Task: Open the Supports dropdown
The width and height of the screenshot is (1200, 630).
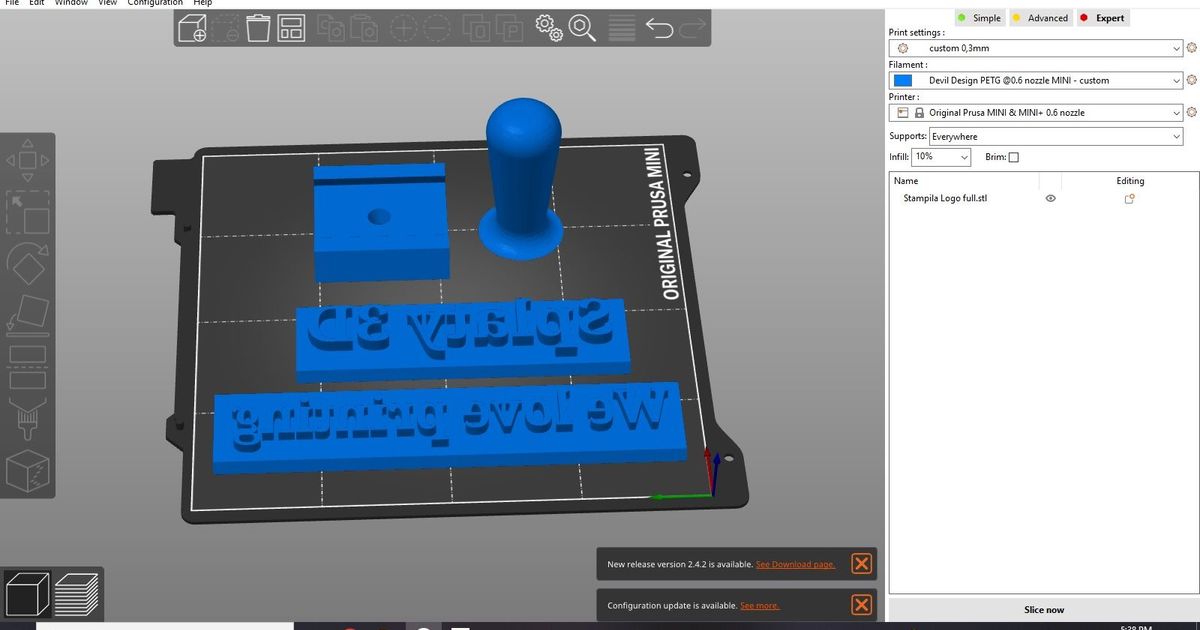Action: (x=1057, y=136)
